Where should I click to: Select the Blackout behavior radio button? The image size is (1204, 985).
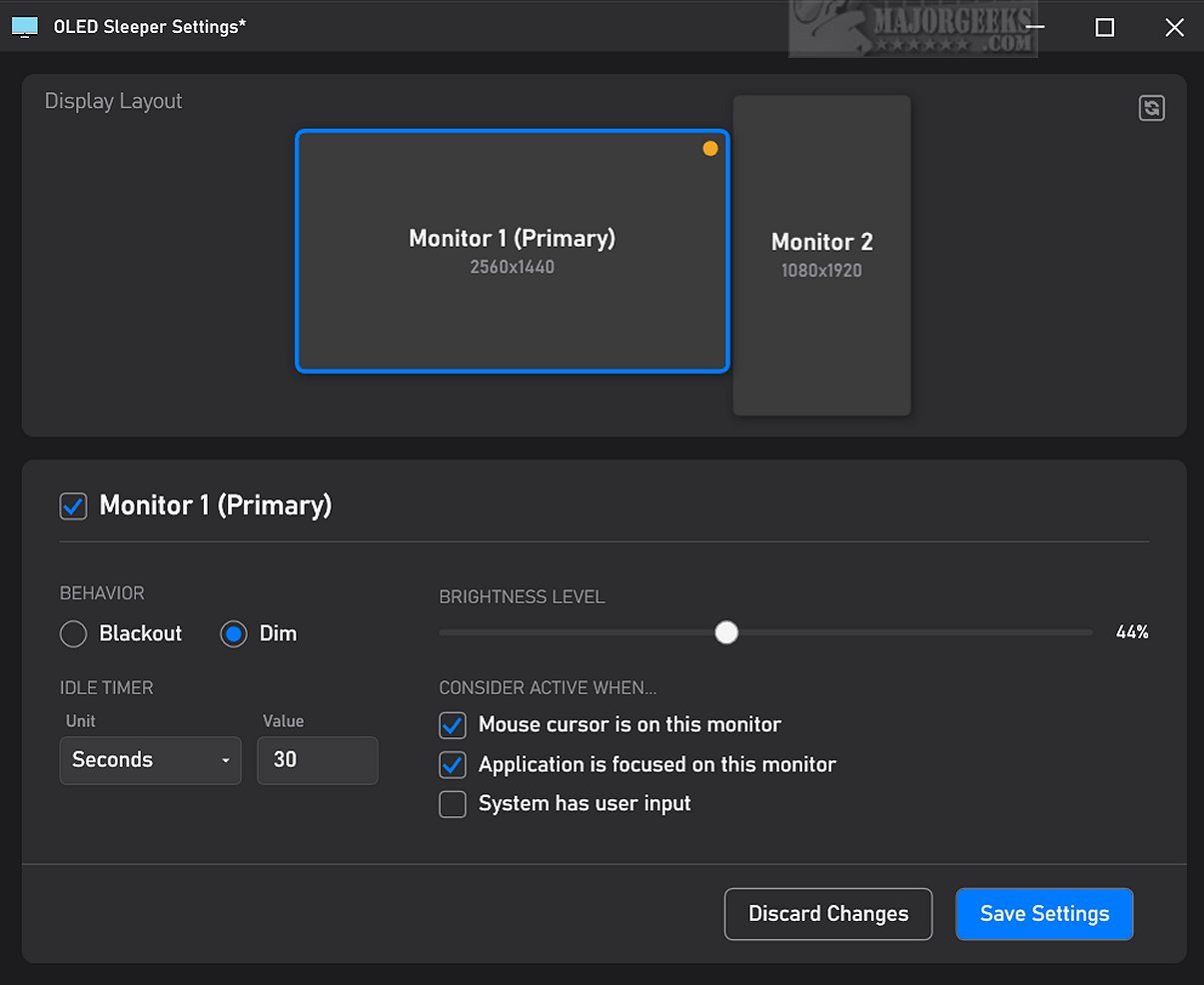[x=74, y=634]
